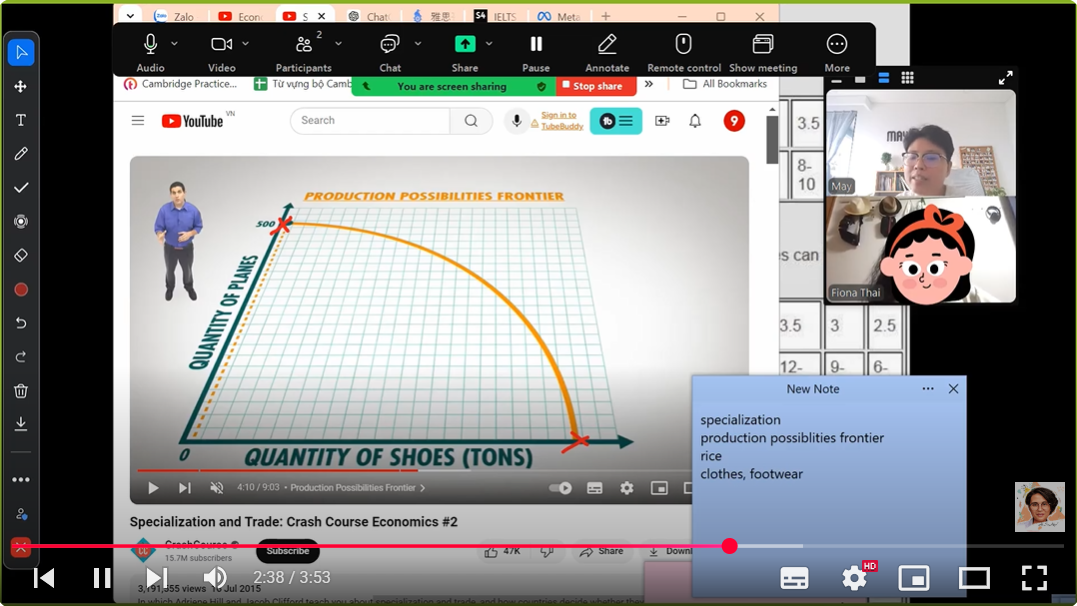The height and width of the screenshot is (606, 1077).
Task: Focus the YouTube Search field
Action: tap(371, 120)
